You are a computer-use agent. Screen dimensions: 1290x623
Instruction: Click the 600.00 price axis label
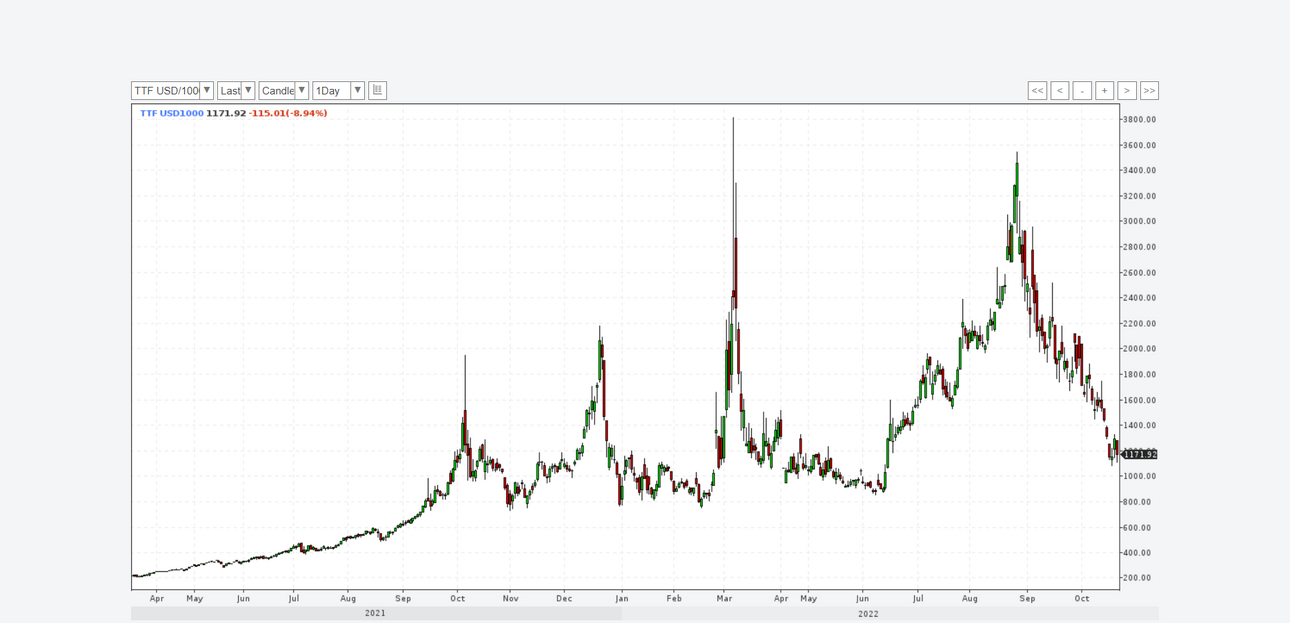(1139, 527)
